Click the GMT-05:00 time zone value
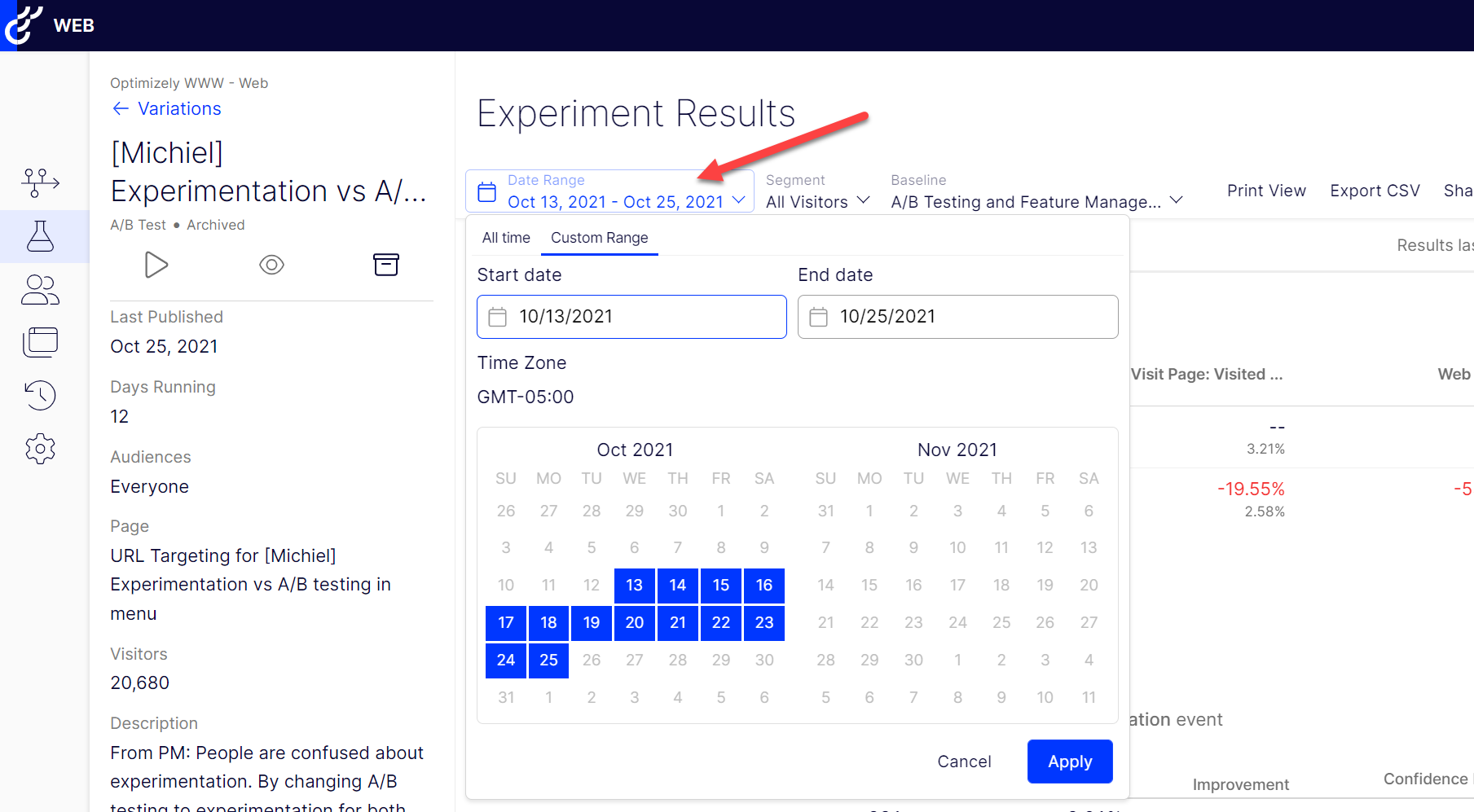1474x812 pixels. pos(526,397)
